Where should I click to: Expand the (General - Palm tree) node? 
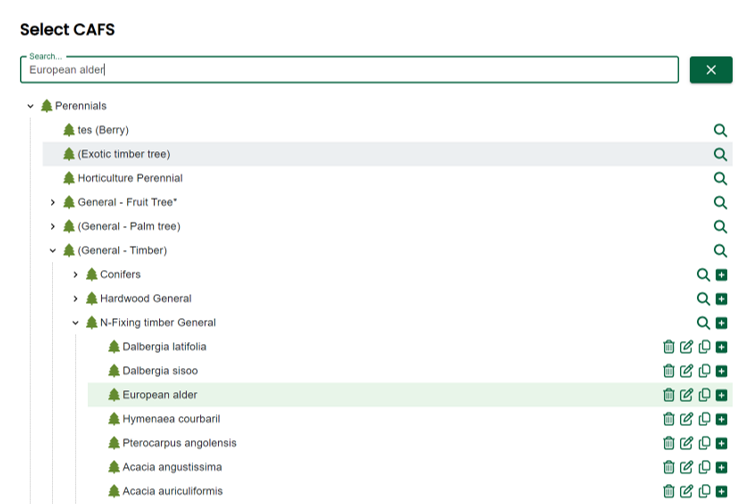pos(53,227)
